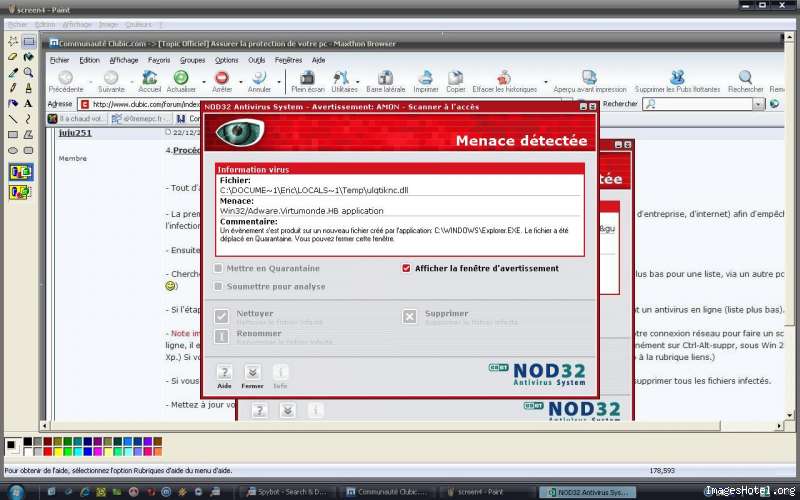The image size is (800, 500).
Task: Open dropdown arrow next to Arrêter
Action: point(240,81)
